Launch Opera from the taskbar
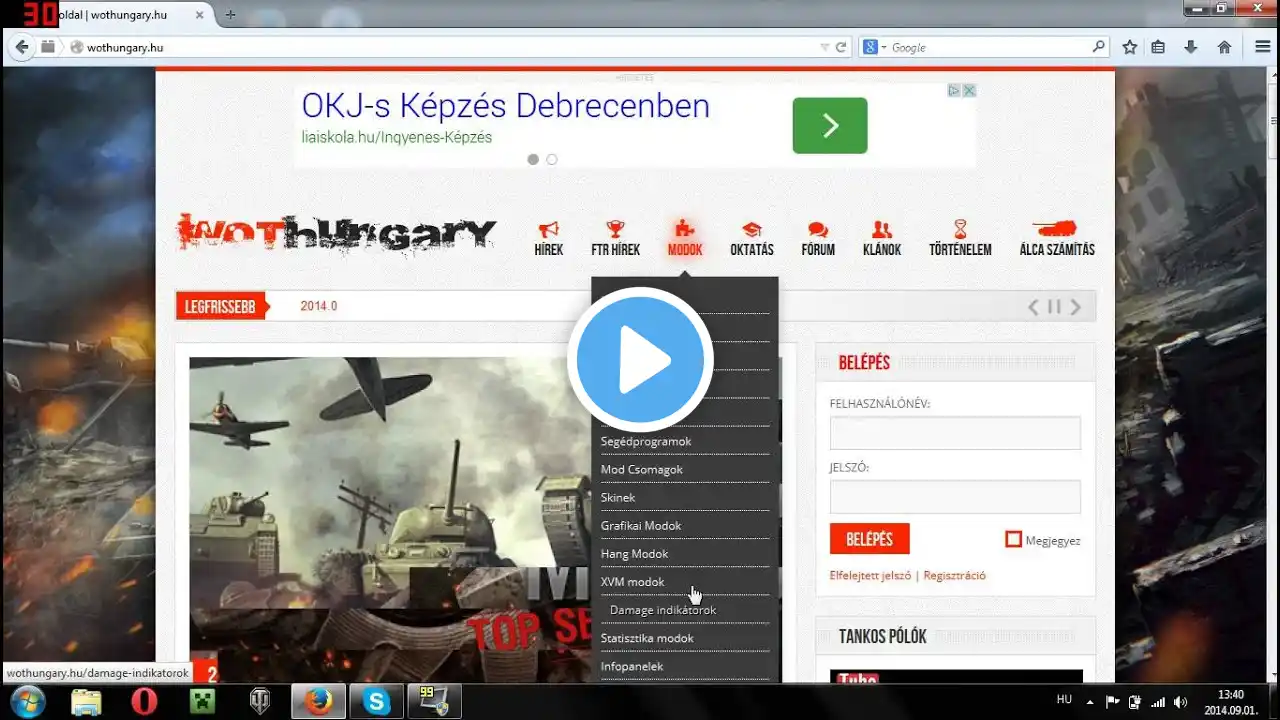Viewport: 1280px width, 720px height. (x=144, y=702)
